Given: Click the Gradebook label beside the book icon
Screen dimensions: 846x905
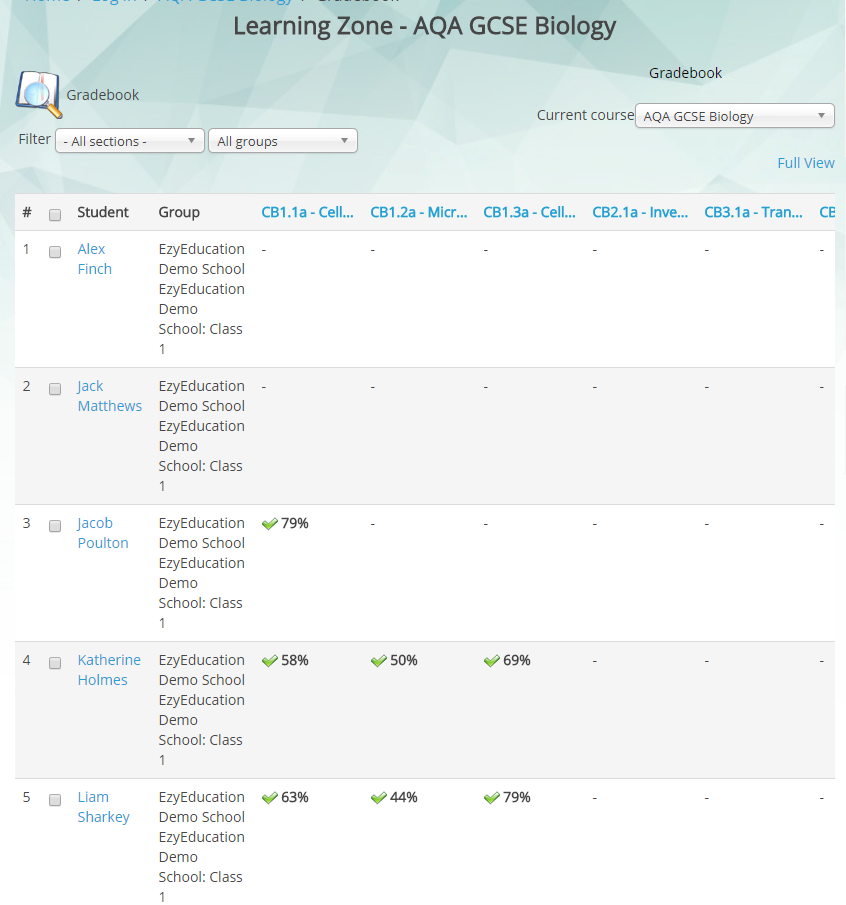Looking at the screenshot, I should click(103, 95).
